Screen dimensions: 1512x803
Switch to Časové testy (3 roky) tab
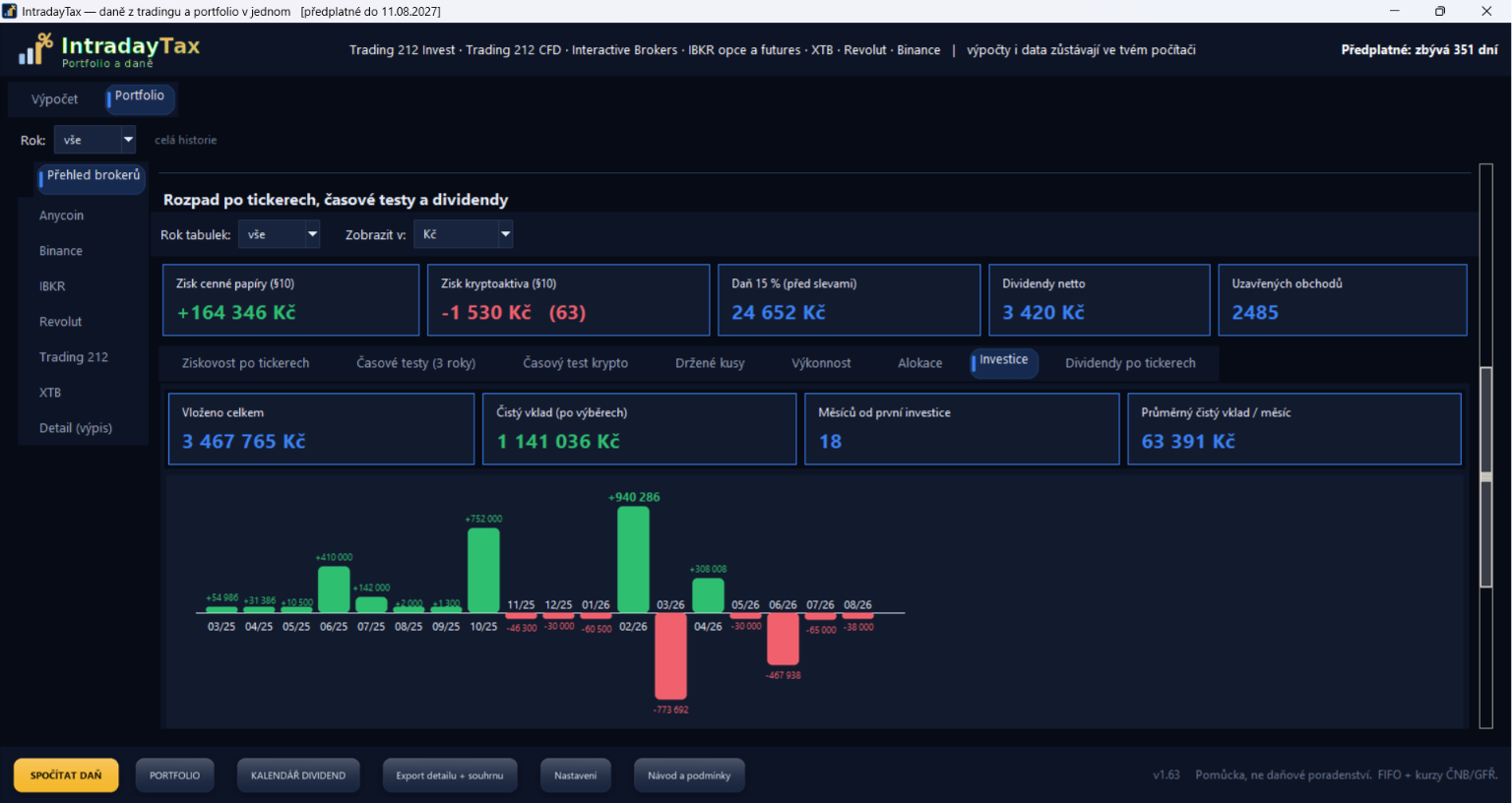click(x=415, y=363)
